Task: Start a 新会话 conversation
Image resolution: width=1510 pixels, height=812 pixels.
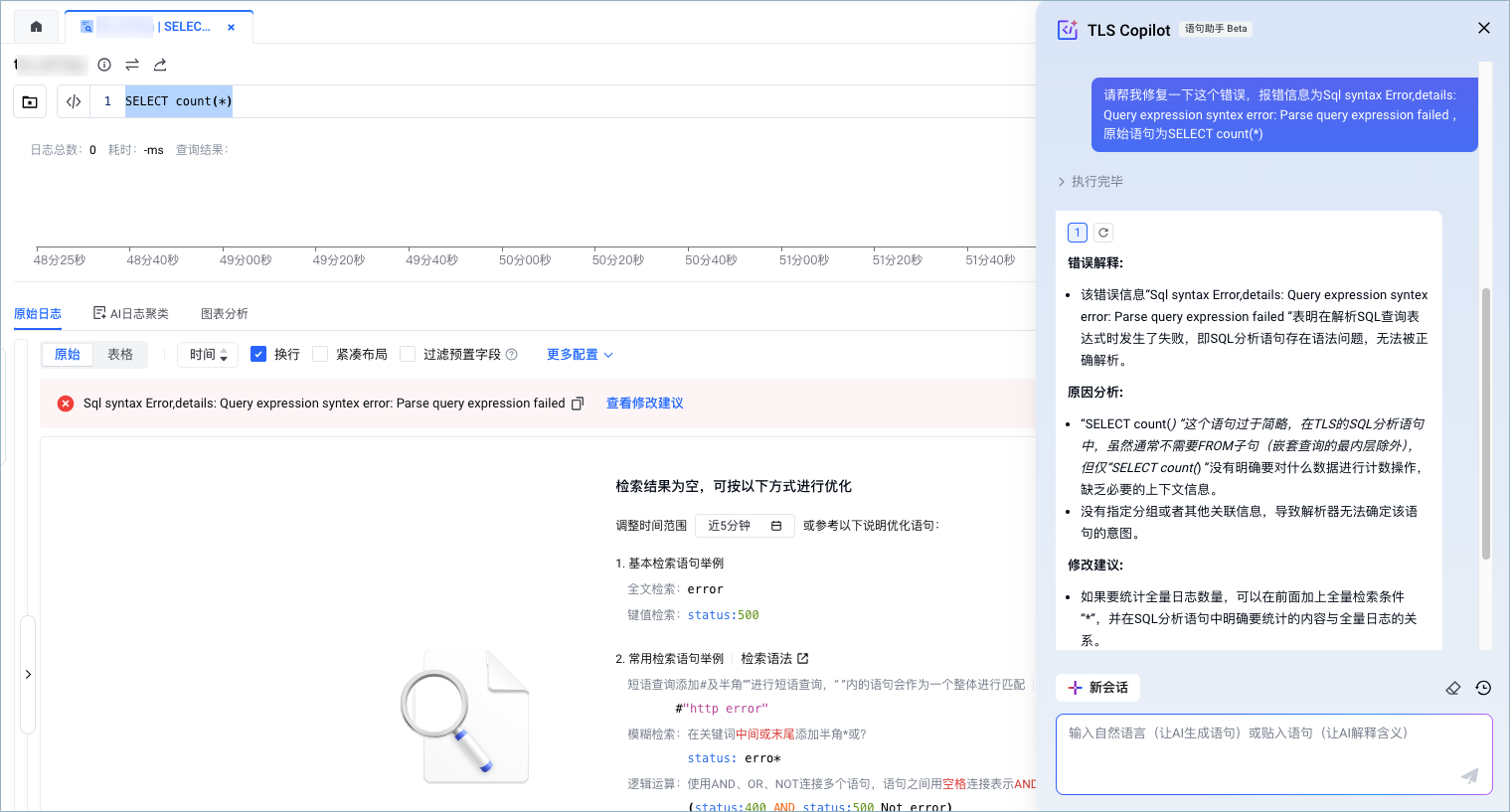Action: [x=1098, y=688]
